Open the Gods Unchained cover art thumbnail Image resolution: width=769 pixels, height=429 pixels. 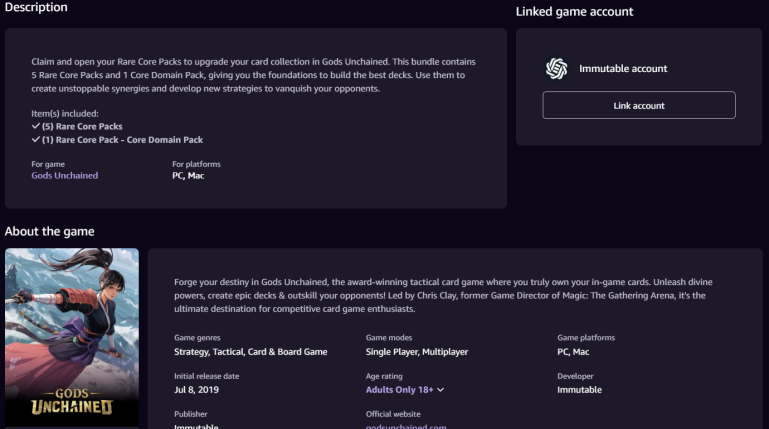72,337
